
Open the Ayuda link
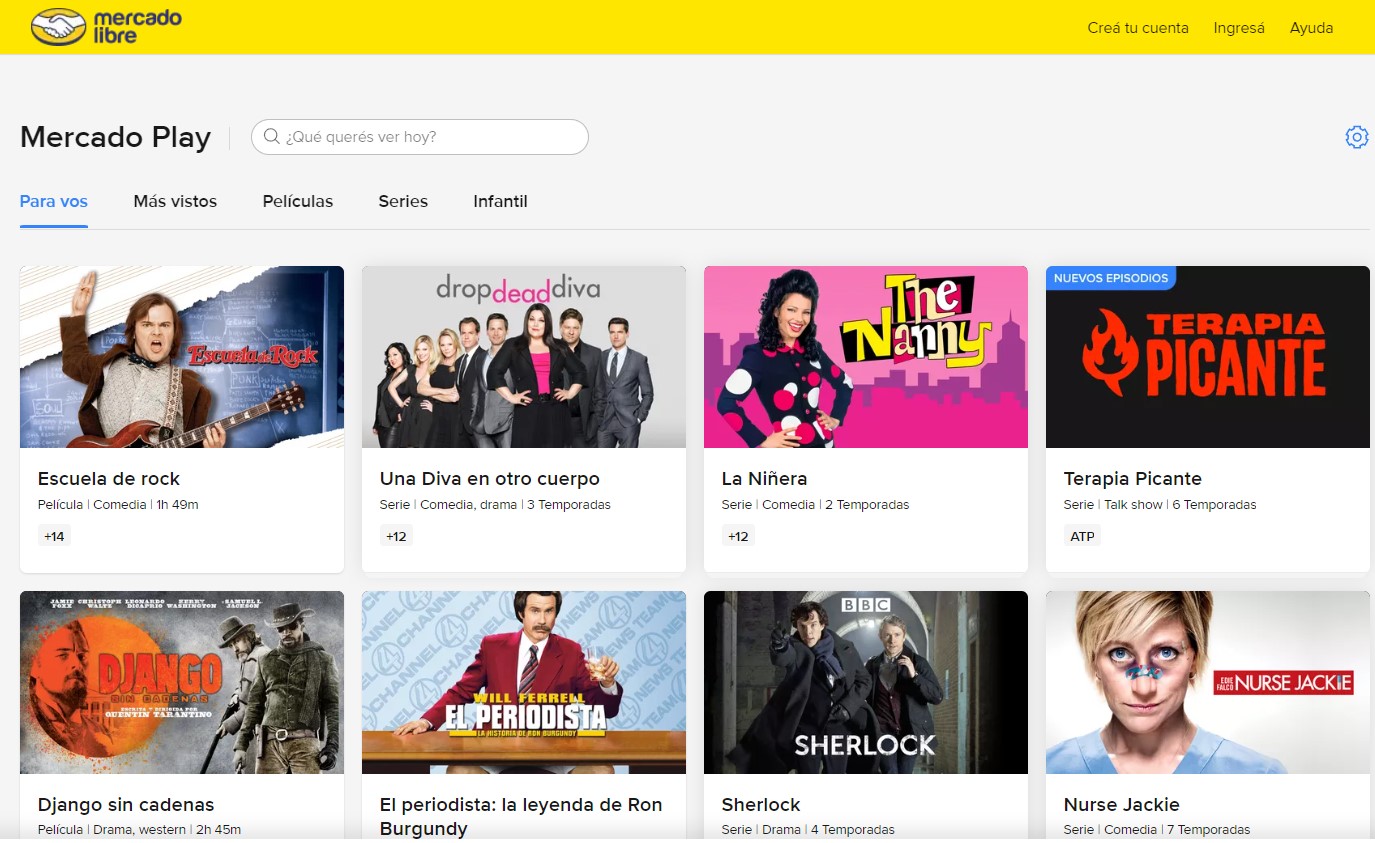click(x=1311, y=28)
